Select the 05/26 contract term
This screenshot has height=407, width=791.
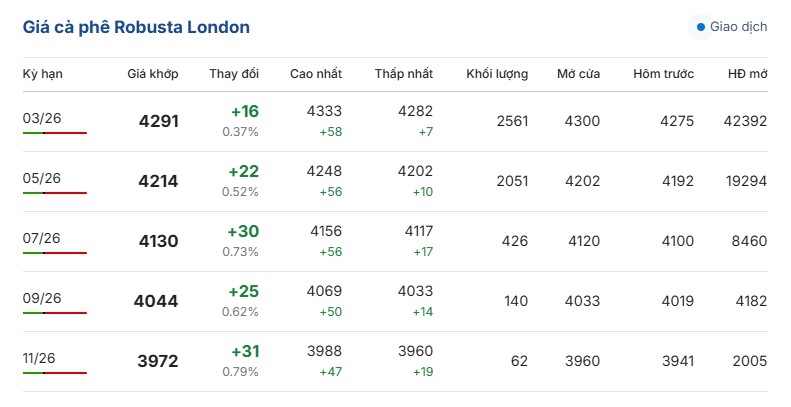click(x=42, y=178)
